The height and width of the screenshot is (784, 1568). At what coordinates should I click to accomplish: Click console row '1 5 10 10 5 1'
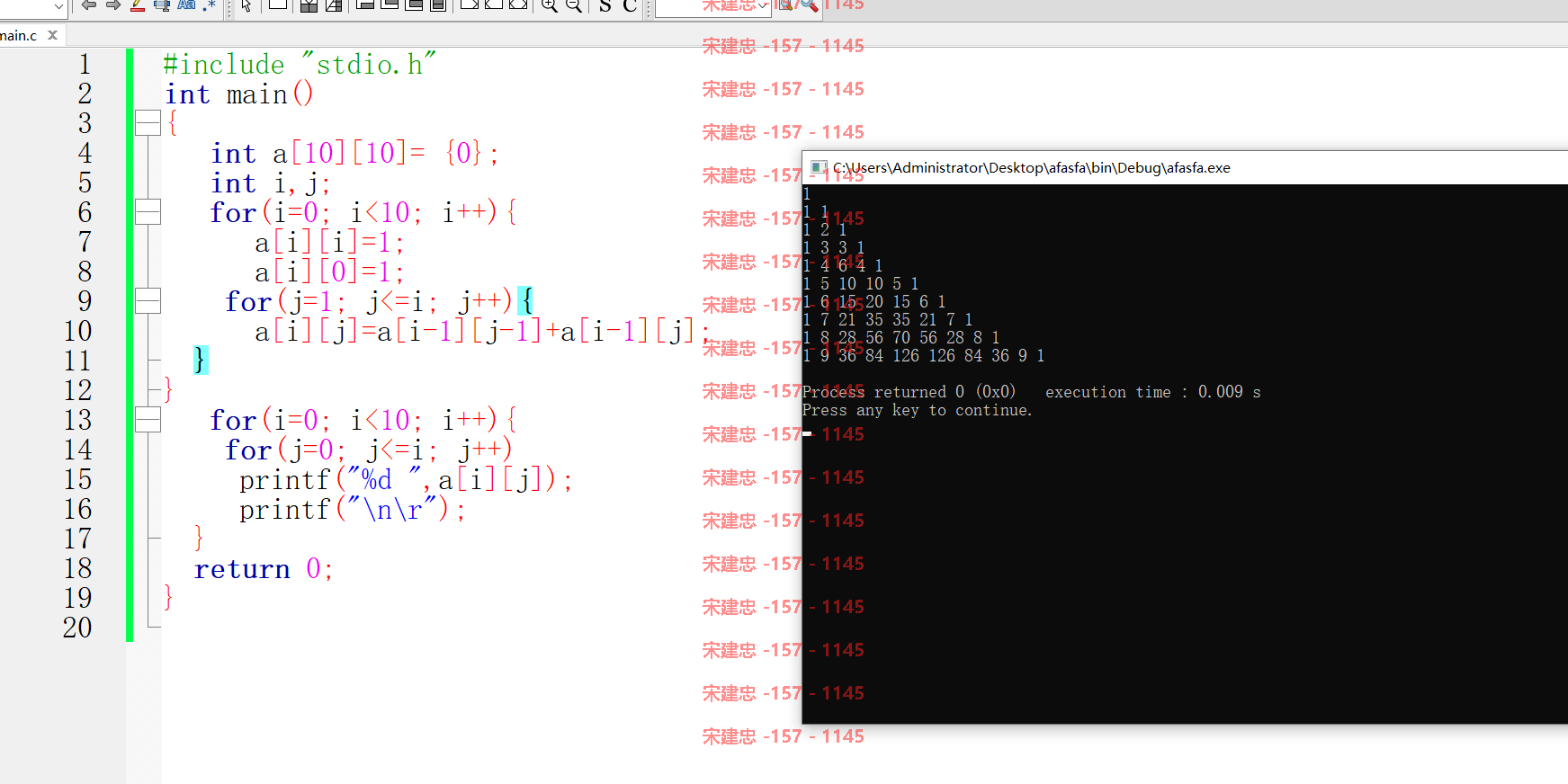861,283
